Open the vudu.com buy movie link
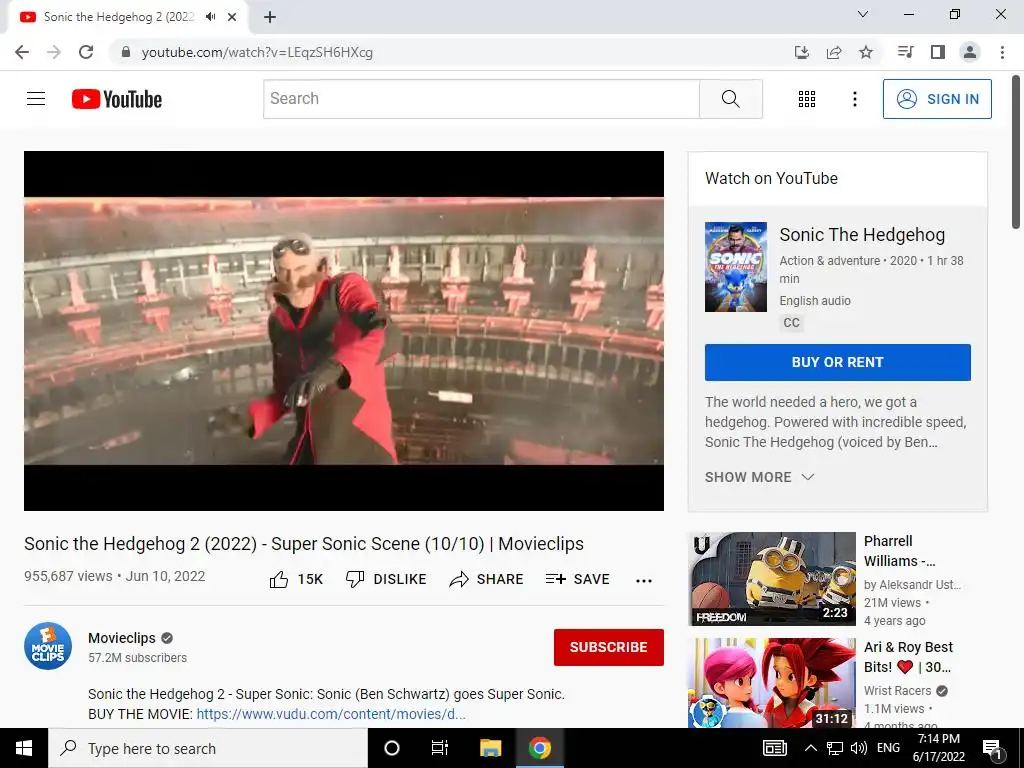 [331, 714]
